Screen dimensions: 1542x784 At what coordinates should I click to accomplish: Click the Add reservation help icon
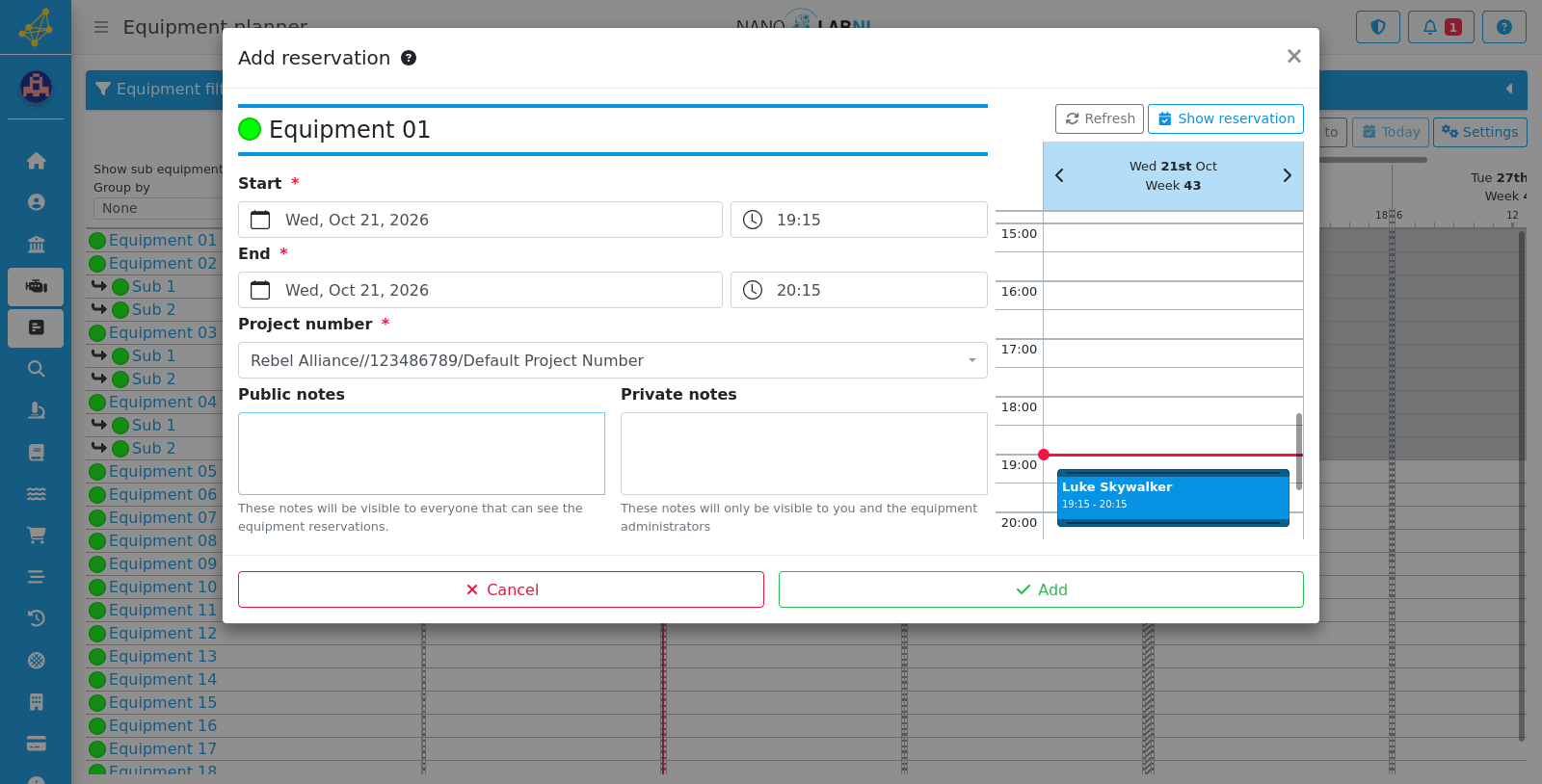pos(409,58)
